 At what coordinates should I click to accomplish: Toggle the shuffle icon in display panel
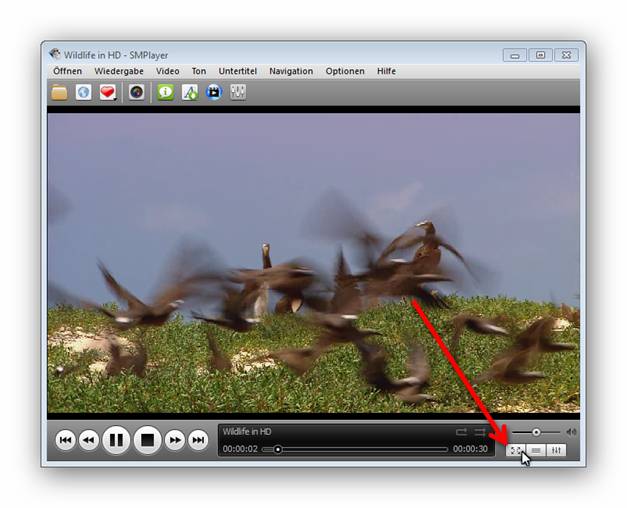[x=479, y=432]
